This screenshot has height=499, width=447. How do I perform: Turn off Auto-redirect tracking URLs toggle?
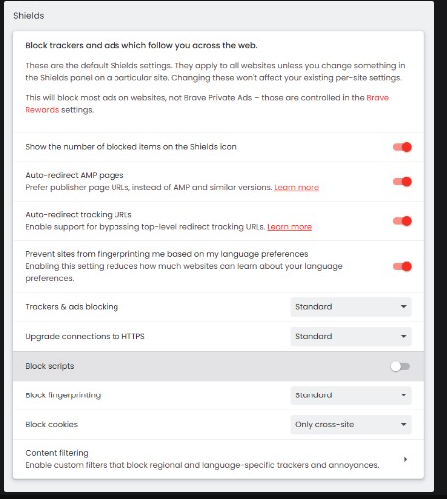pyautogui.click(x=402, y=221)
